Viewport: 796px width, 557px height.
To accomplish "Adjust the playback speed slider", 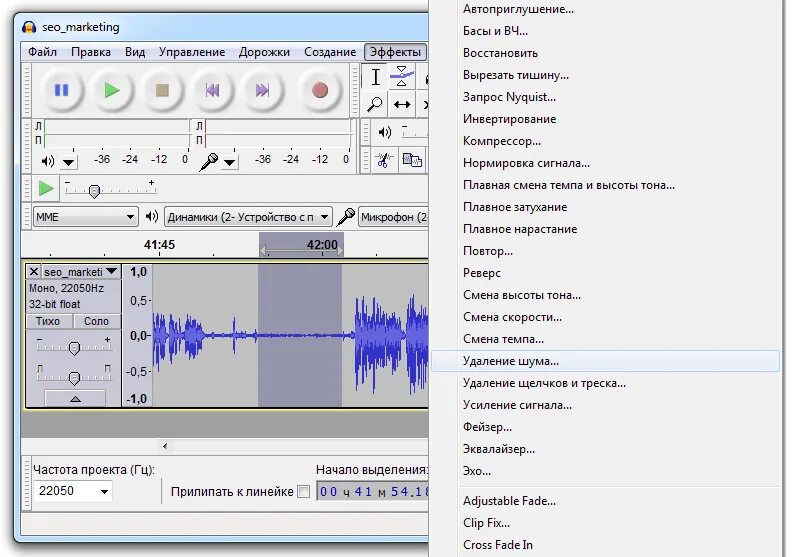I will [x=94, y=191].
